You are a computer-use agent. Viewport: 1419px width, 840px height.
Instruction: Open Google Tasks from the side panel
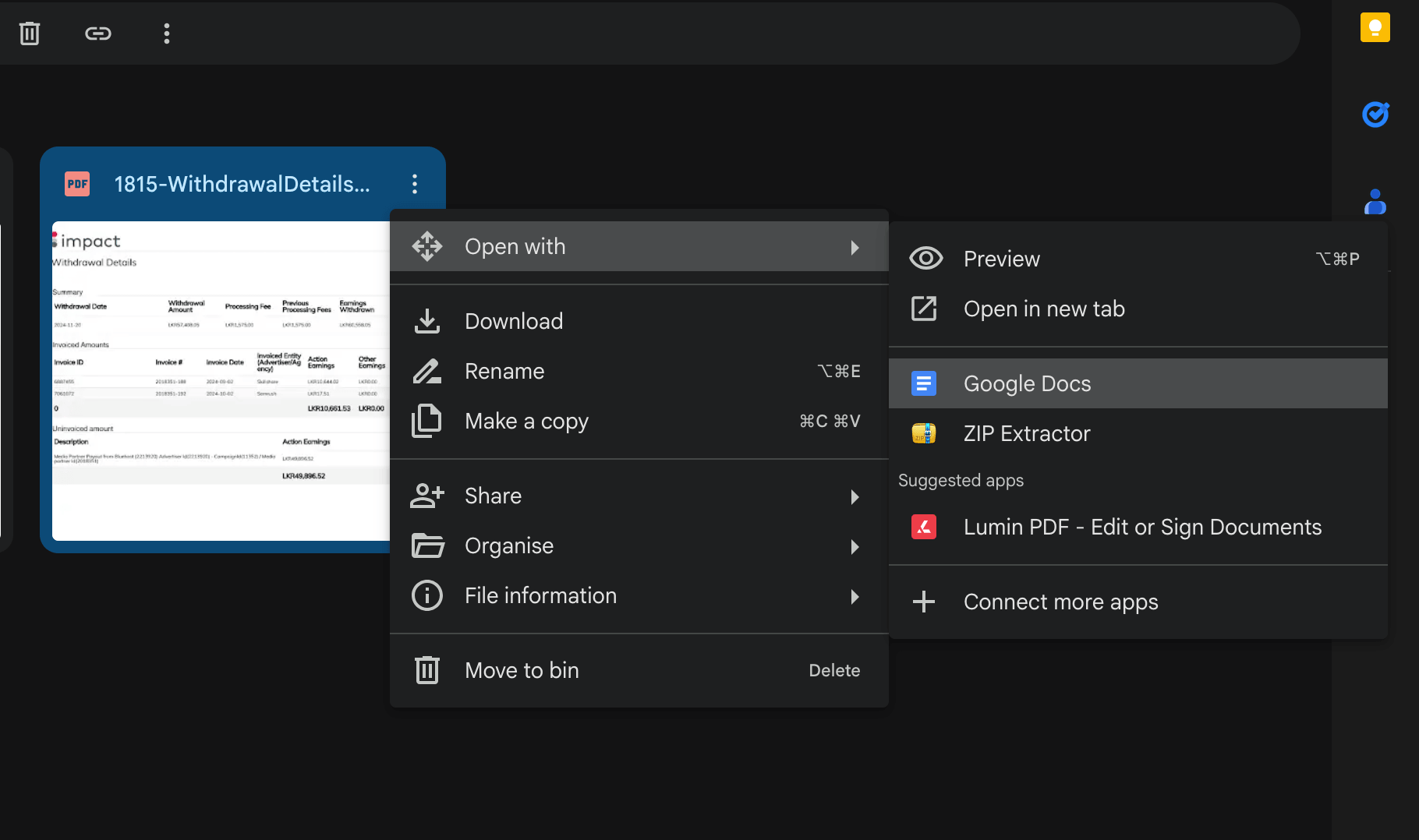tap(1375, 115)
